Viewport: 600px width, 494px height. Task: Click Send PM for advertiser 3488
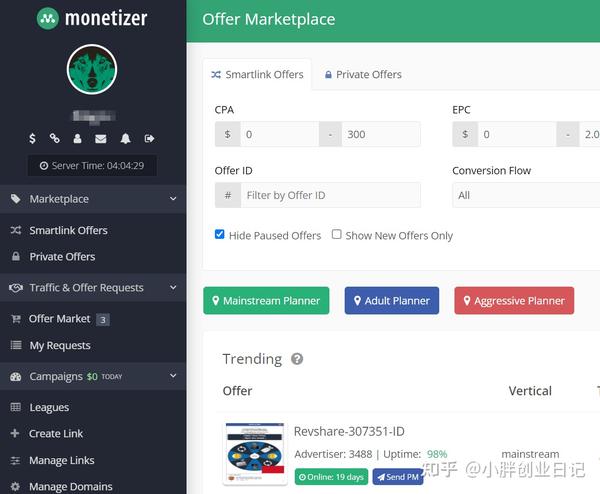pyautogui.click(x=398, y=477)
